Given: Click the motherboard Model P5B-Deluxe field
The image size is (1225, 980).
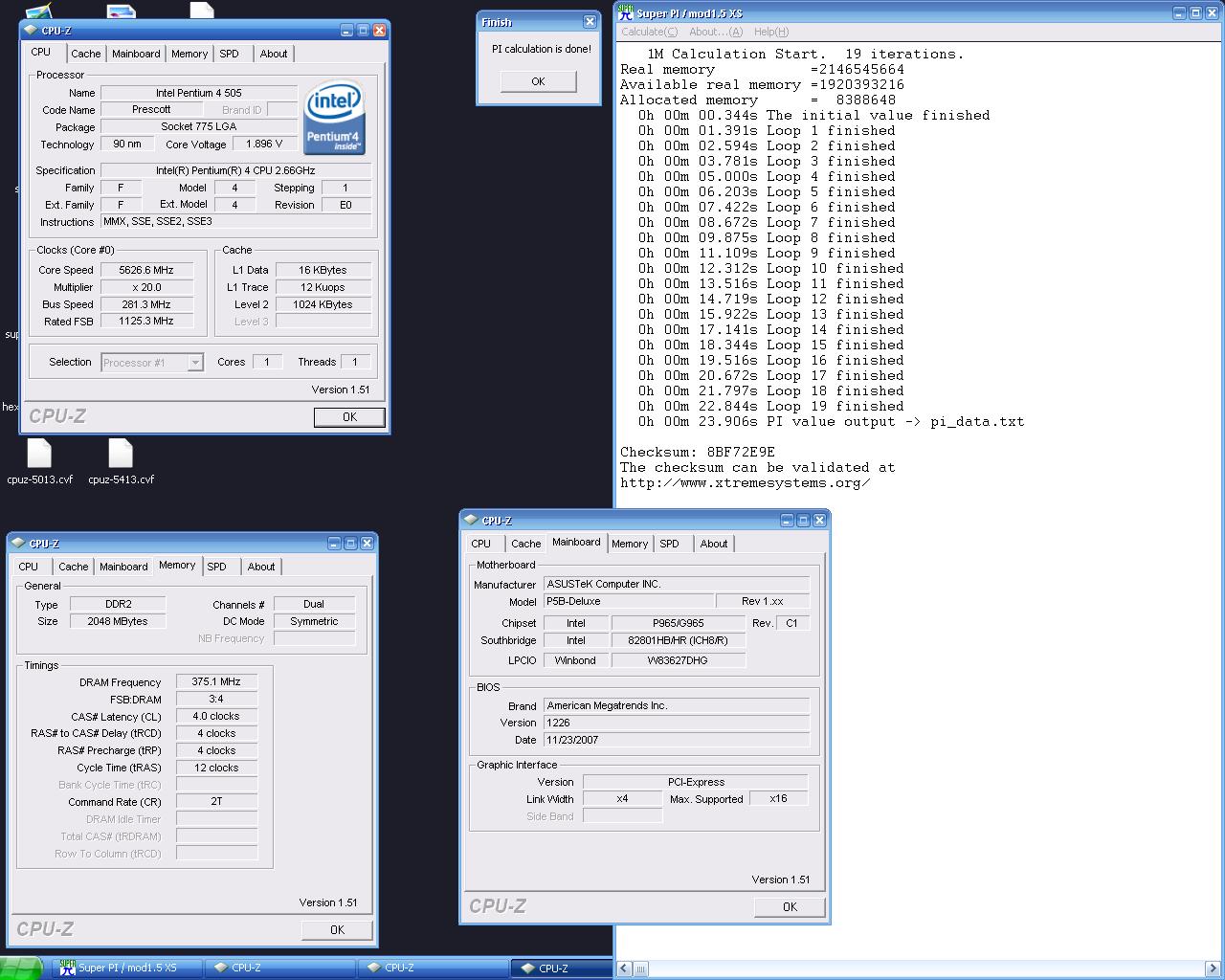Looking at the screenshot, I should tap(629, 602).
